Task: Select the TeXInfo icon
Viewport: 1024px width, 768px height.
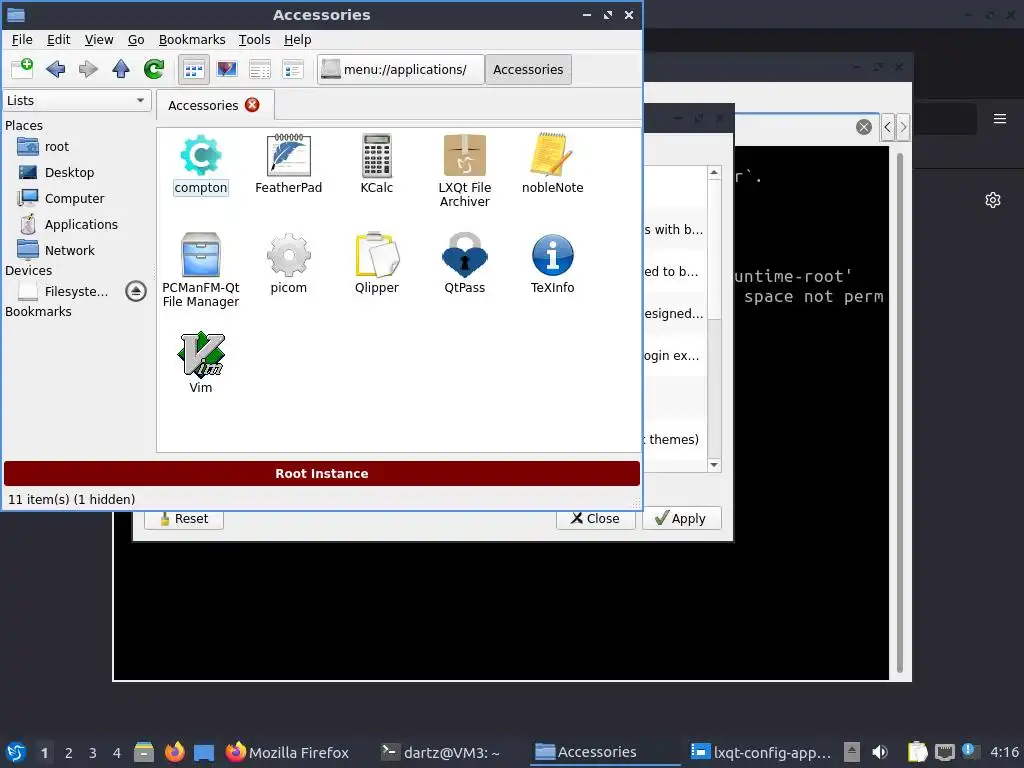Action: point(552,264)
